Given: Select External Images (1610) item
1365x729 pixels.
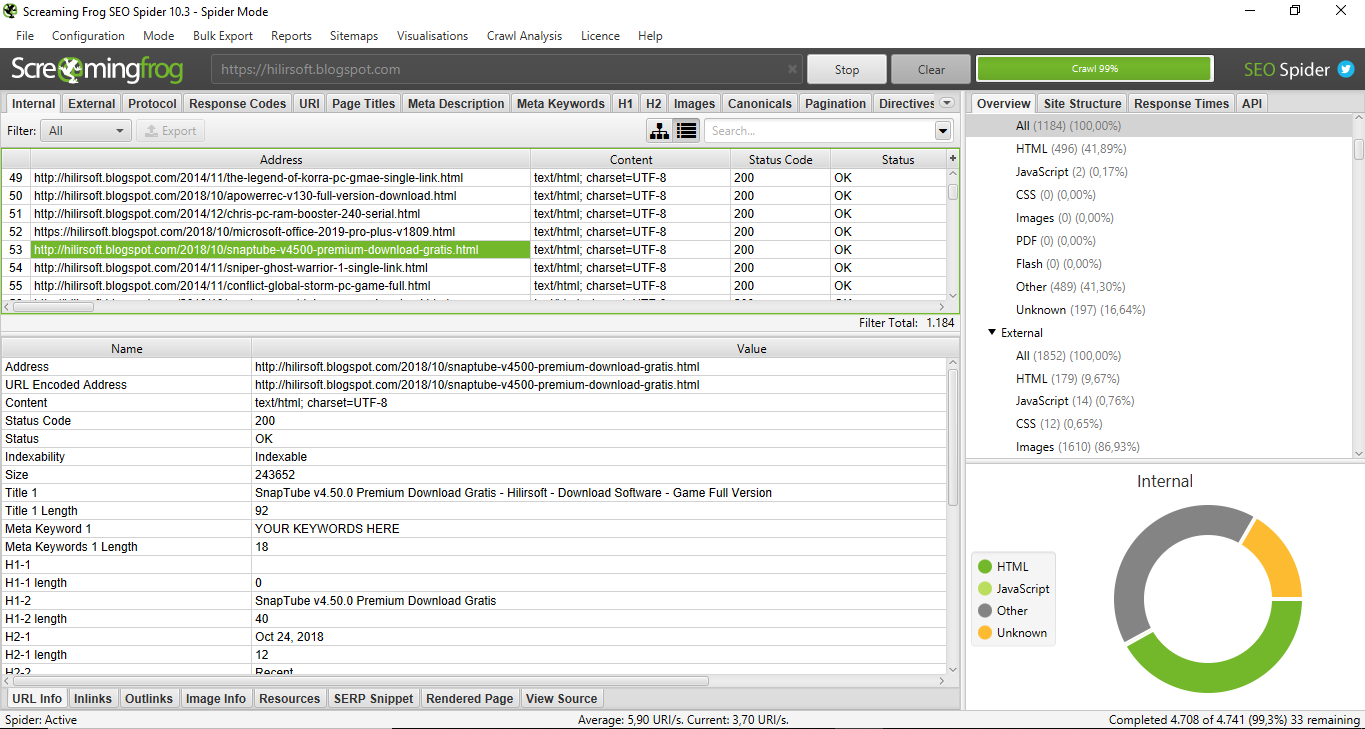Looking at the screenshot, I should pos(1077,447).
